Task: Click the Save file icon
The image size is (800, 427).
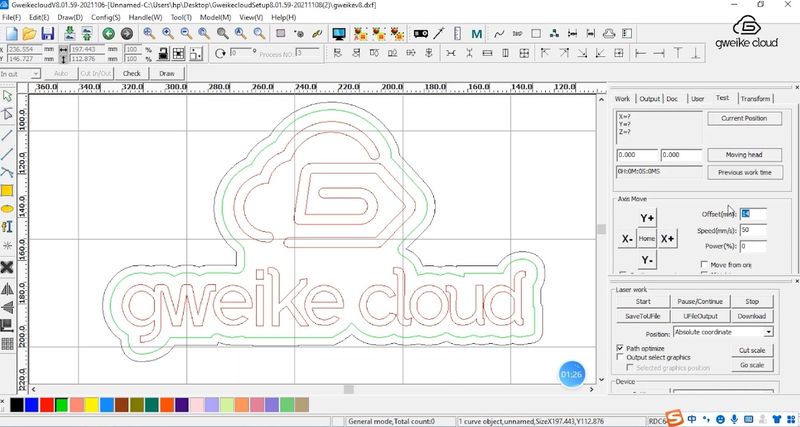Action: (47, 34)
